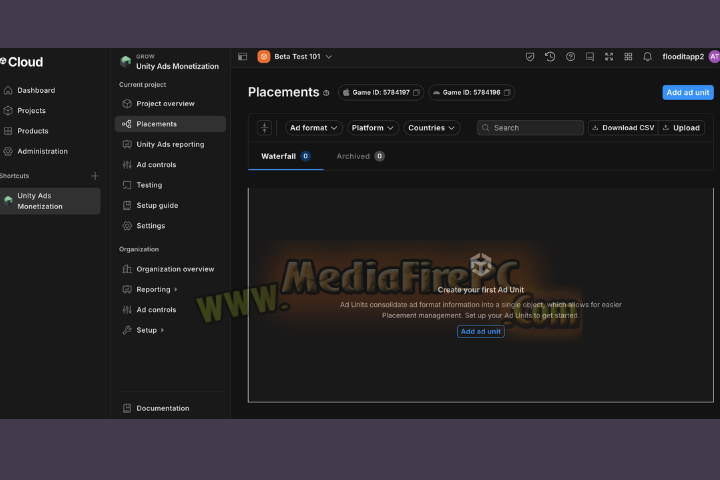720x480 pixels.
Task: Click Cloud logo
Action: point(21,62)
